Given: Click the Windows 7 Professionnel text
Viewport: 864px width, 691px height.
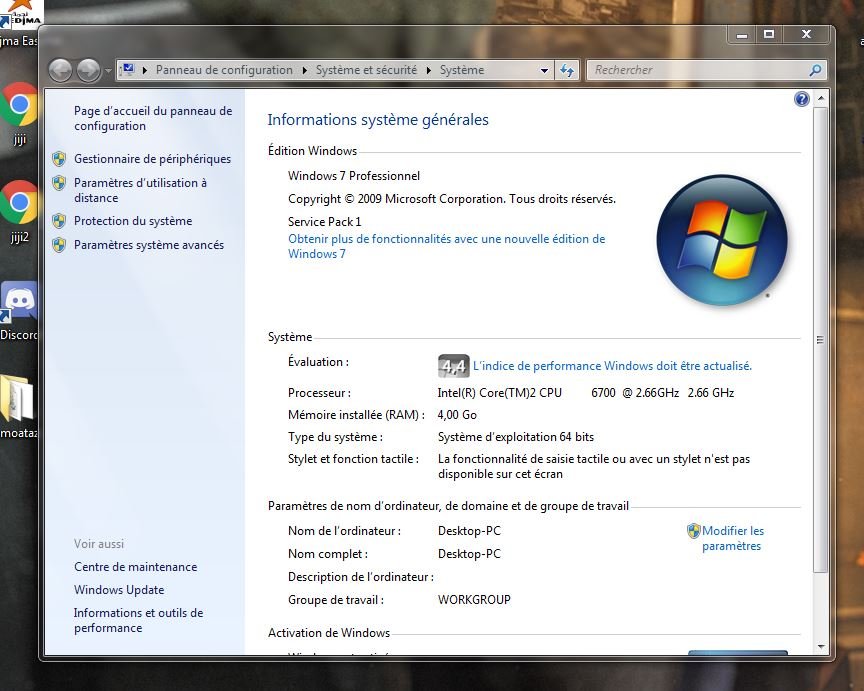Looking at the screenshot, I should point(354,176).
